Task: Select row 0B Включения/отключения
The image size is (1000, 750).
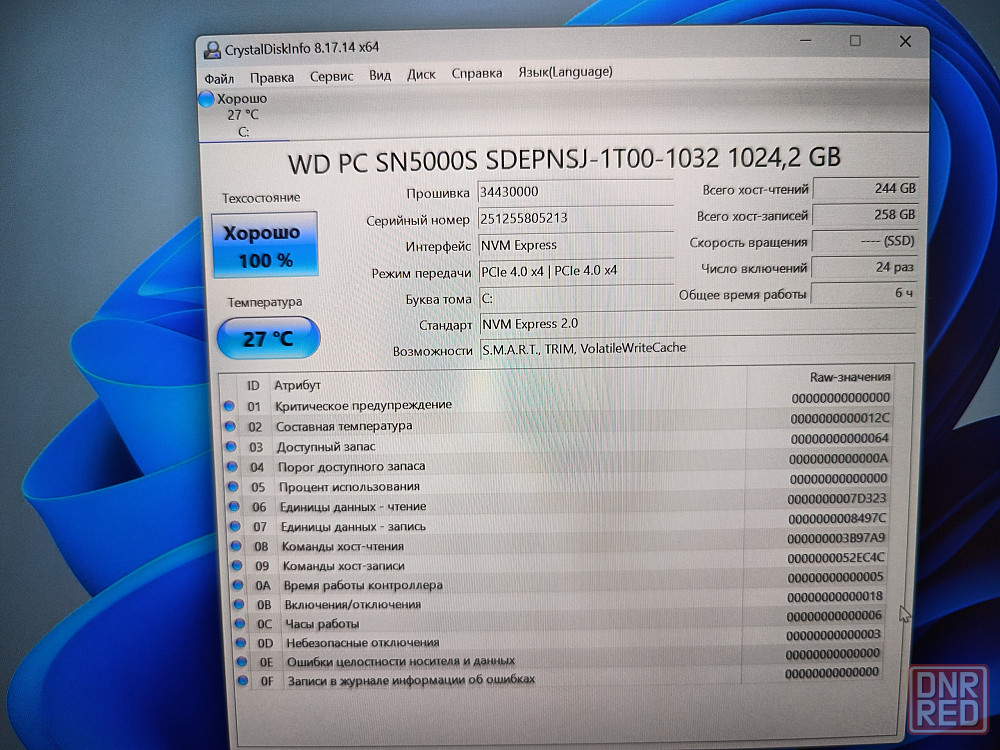Action: (x=557, y=601)
